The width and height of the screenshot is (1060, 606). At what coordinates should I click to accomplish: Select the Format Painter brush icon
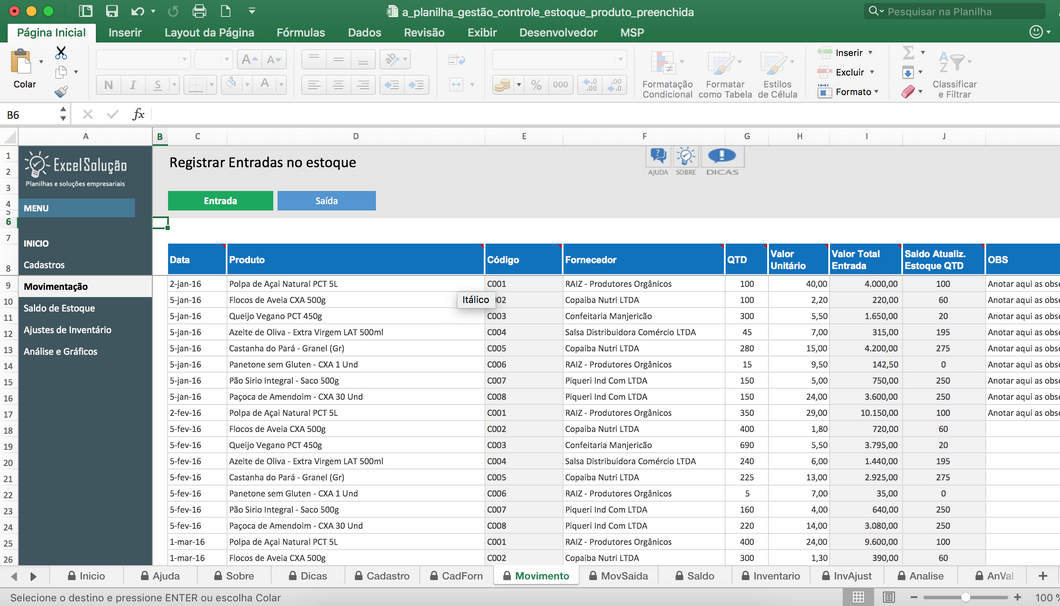(61, 91)
